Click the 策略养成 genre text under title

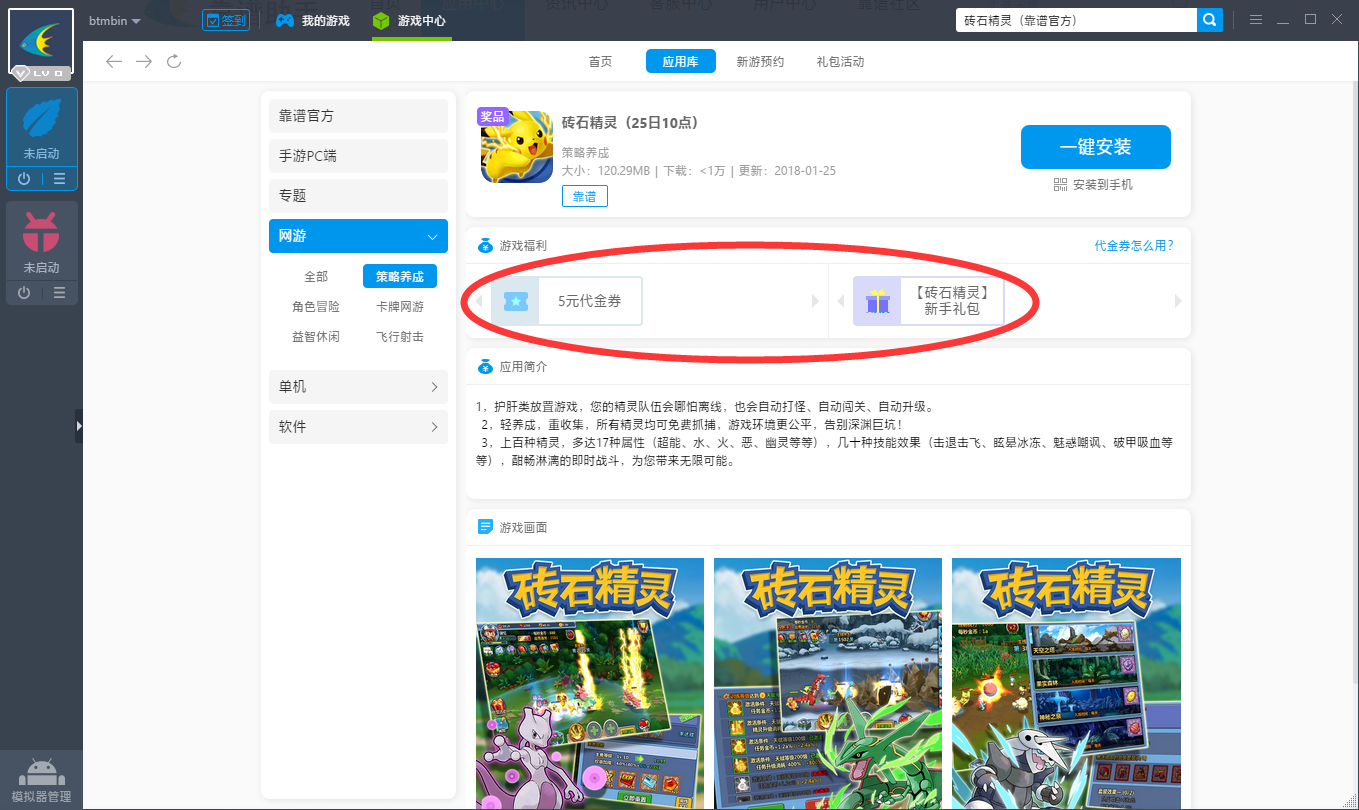[x=585, y=153]
